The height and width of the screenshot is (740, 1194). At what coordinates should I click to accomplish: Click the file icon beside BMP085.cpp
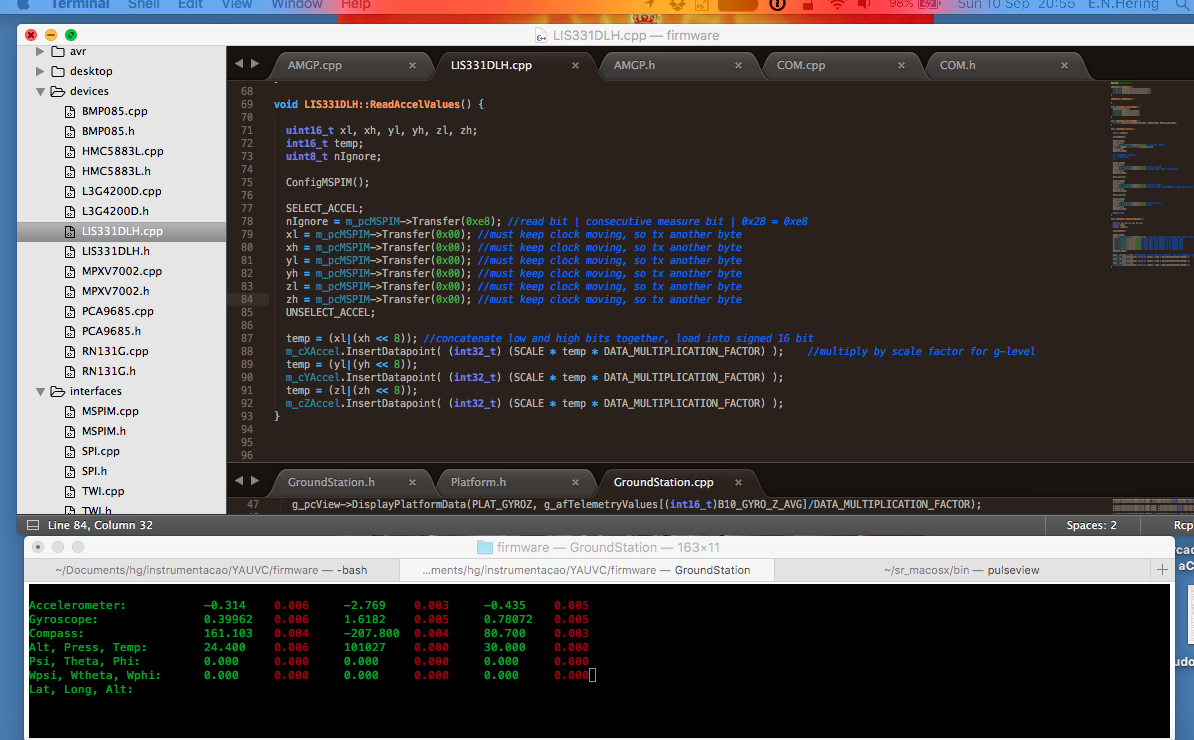tap(69, 111)
